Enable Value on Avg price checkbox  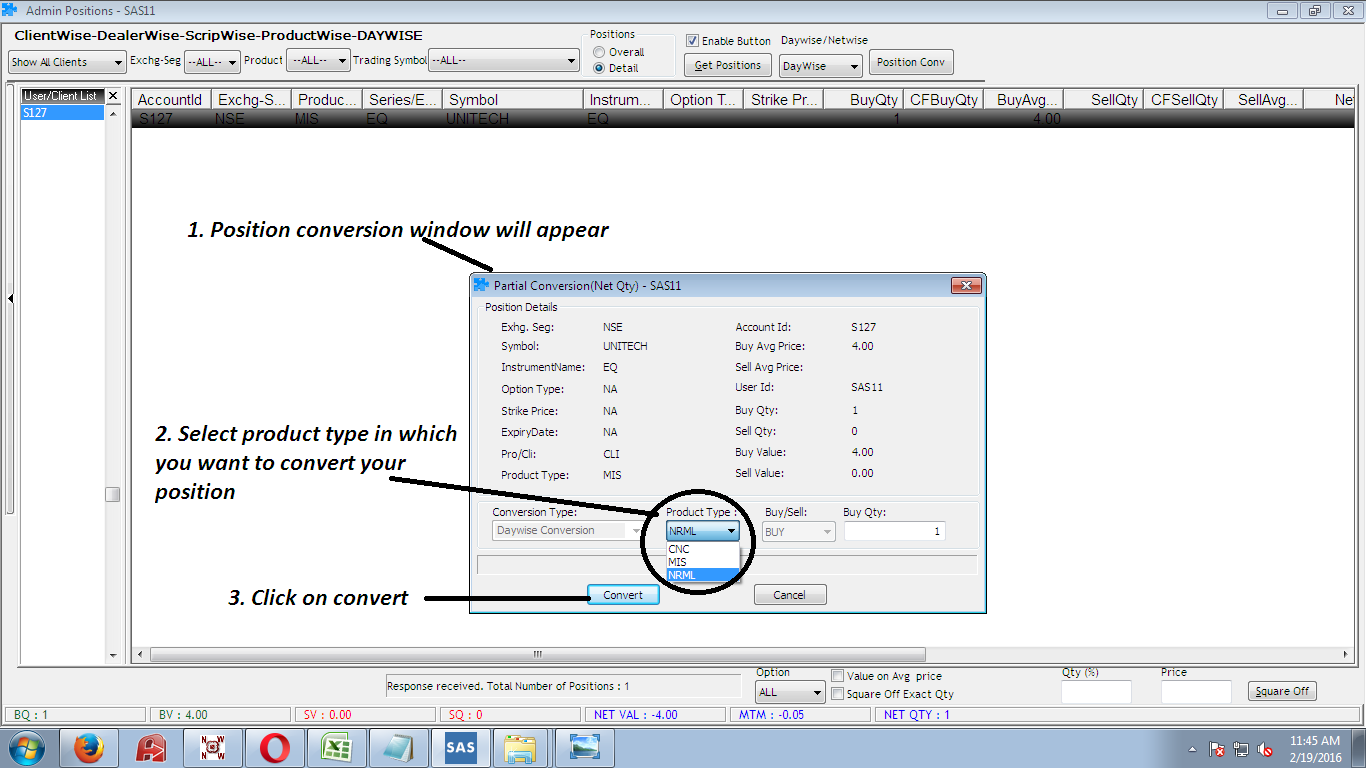(x=838, y=676)
